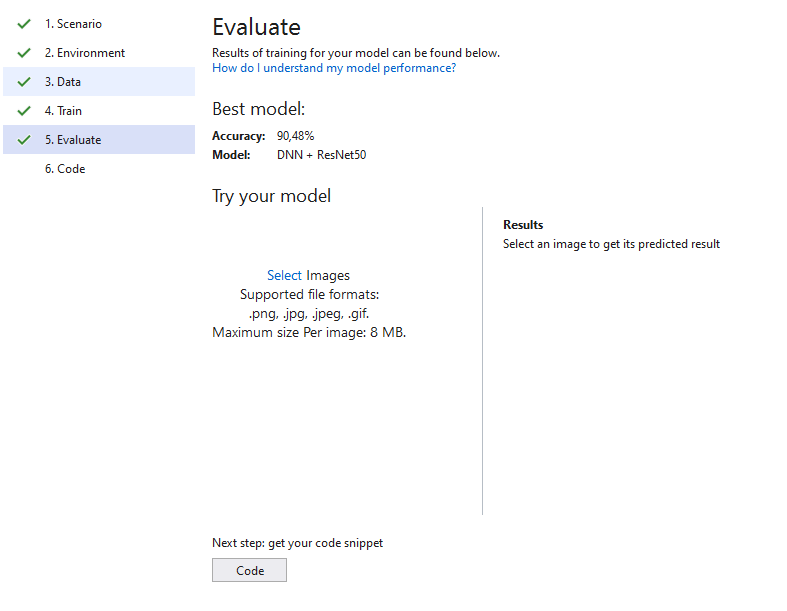Click the accuracy value 90,48%

(295, 136)
